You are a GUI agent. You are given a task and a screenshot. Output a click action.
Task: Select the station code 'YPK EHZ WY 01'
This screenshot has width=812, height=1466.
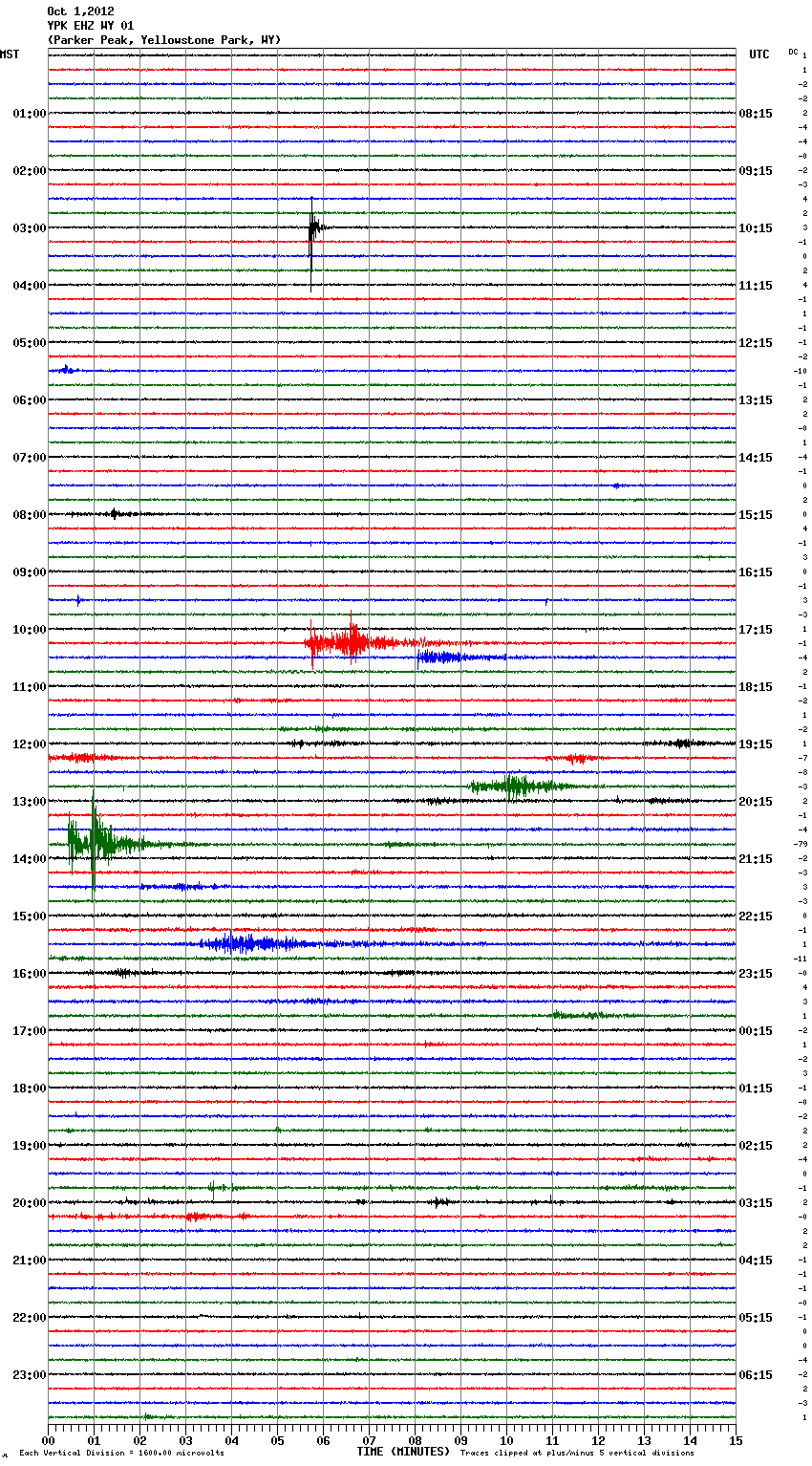91,26
